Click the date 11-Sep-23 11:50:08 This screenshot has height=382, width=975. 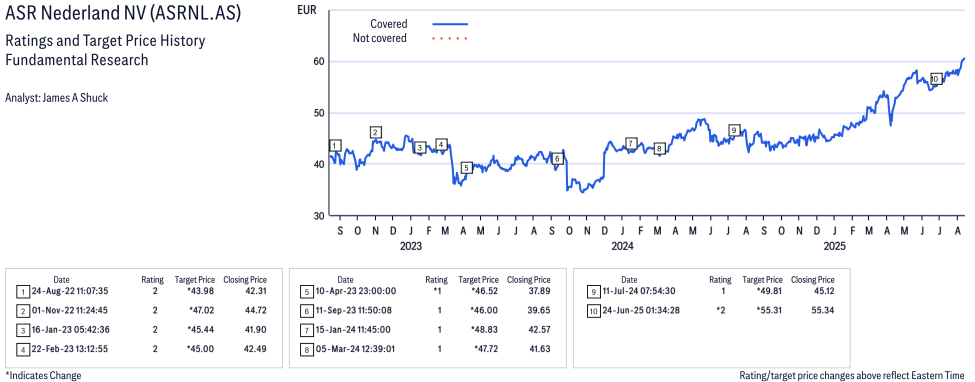354,310
